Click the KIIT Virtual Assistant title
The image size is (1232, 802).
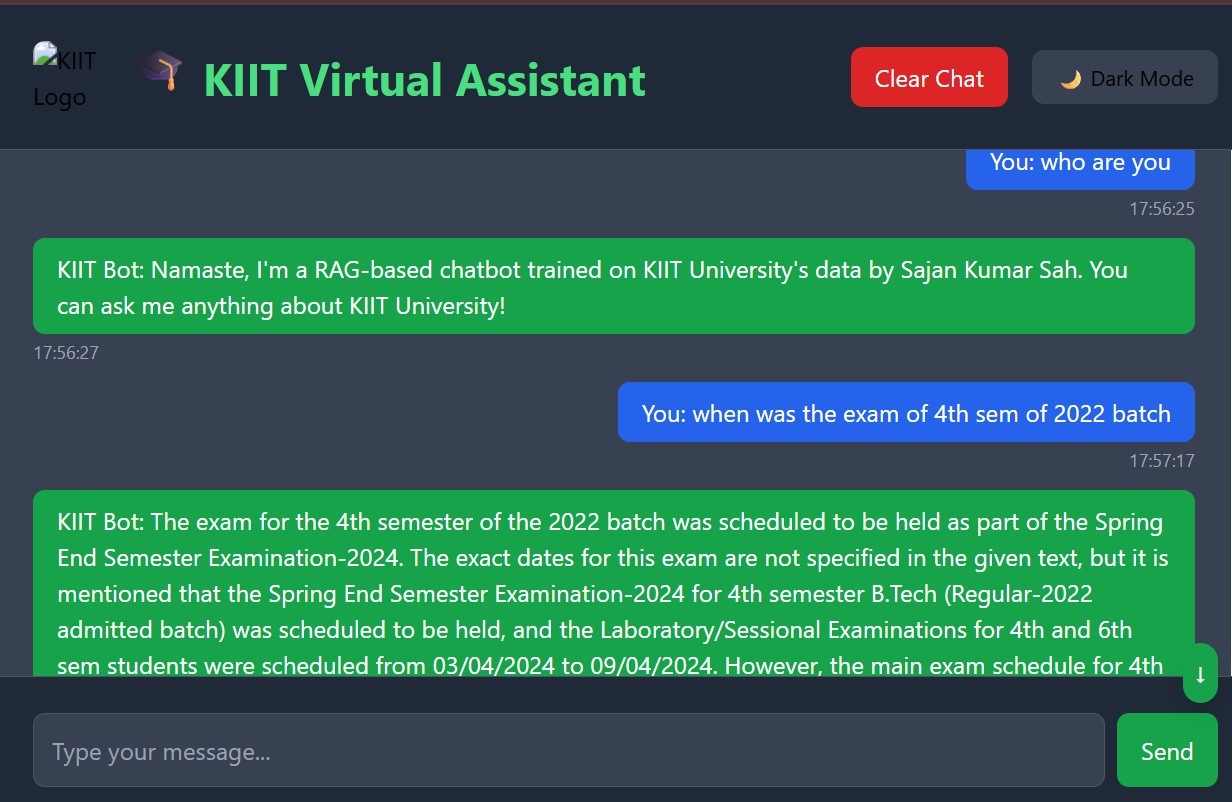pos(425,80)
